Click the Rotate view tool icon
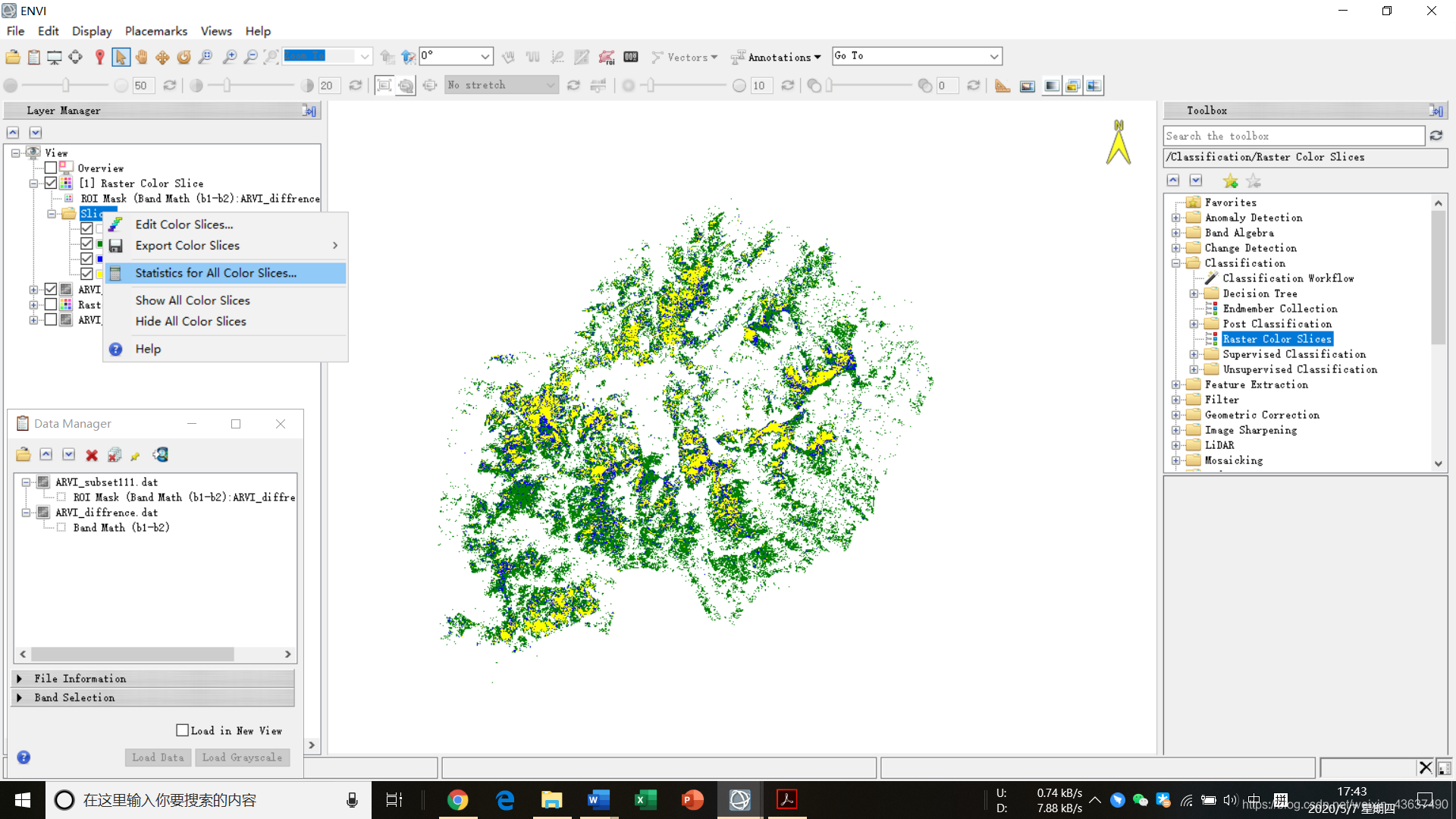The width and height of the screenshot is (1456, 819). [184, 57]
